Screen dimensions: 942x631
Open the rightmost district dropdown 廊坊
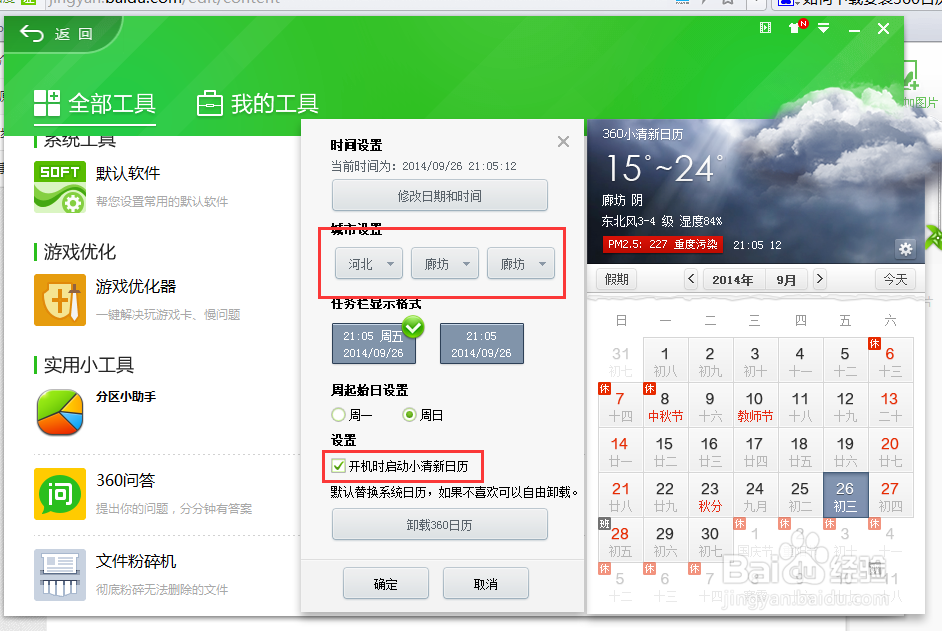521,263
